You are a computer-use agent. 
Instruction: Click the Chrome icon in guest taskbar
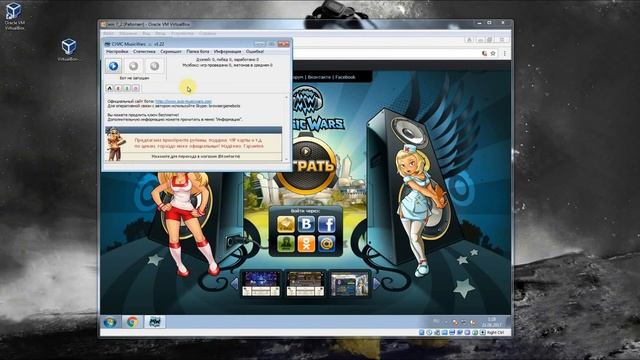(132, 322)
